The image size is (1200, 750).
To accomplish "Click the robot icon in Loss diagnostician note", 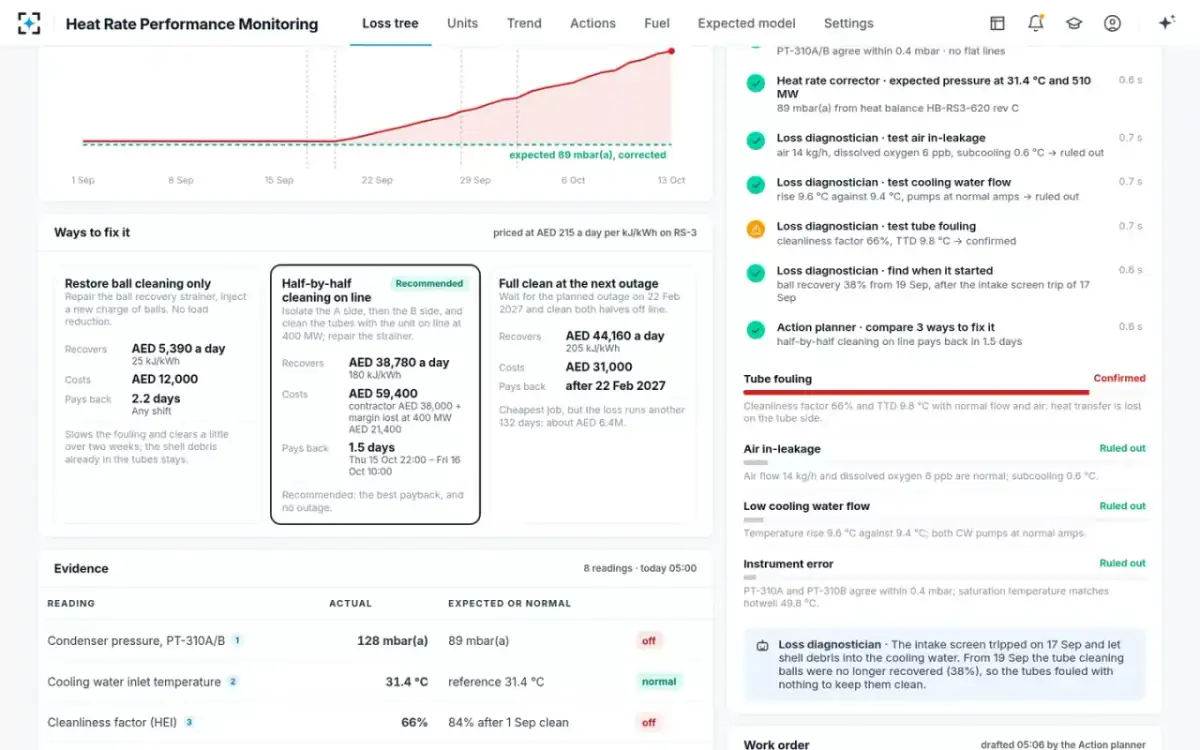I will pos(763,646).
